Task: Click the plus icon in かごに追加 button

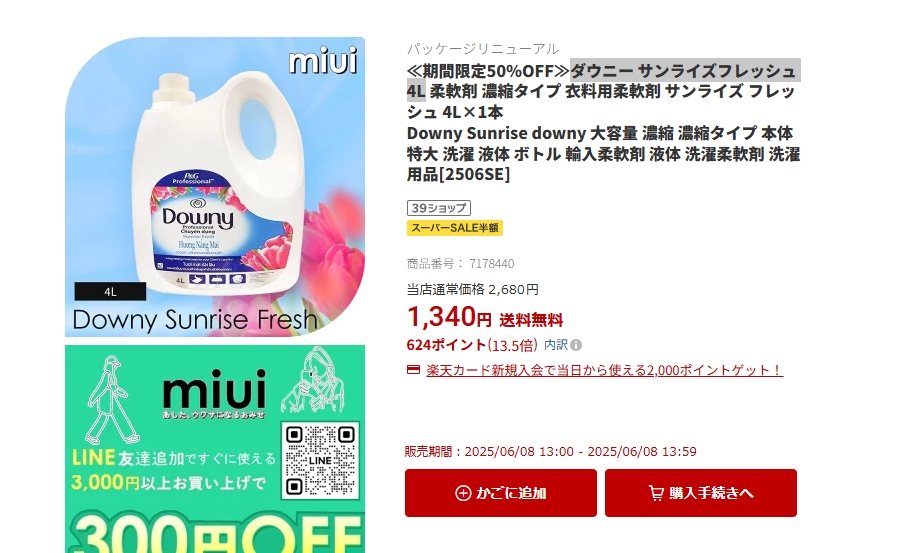Action: coord(463,493)
